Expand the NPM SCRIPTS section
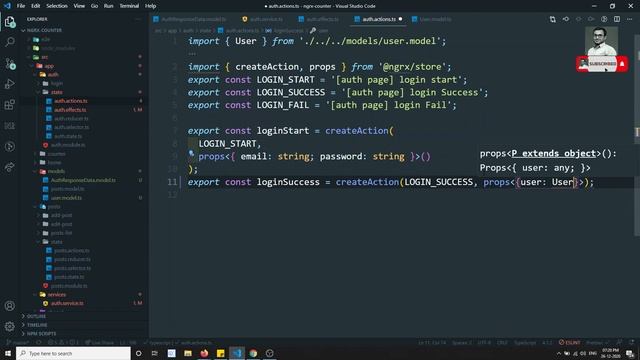Viewport: 640px width, 360px height. (x=41, y=333)
